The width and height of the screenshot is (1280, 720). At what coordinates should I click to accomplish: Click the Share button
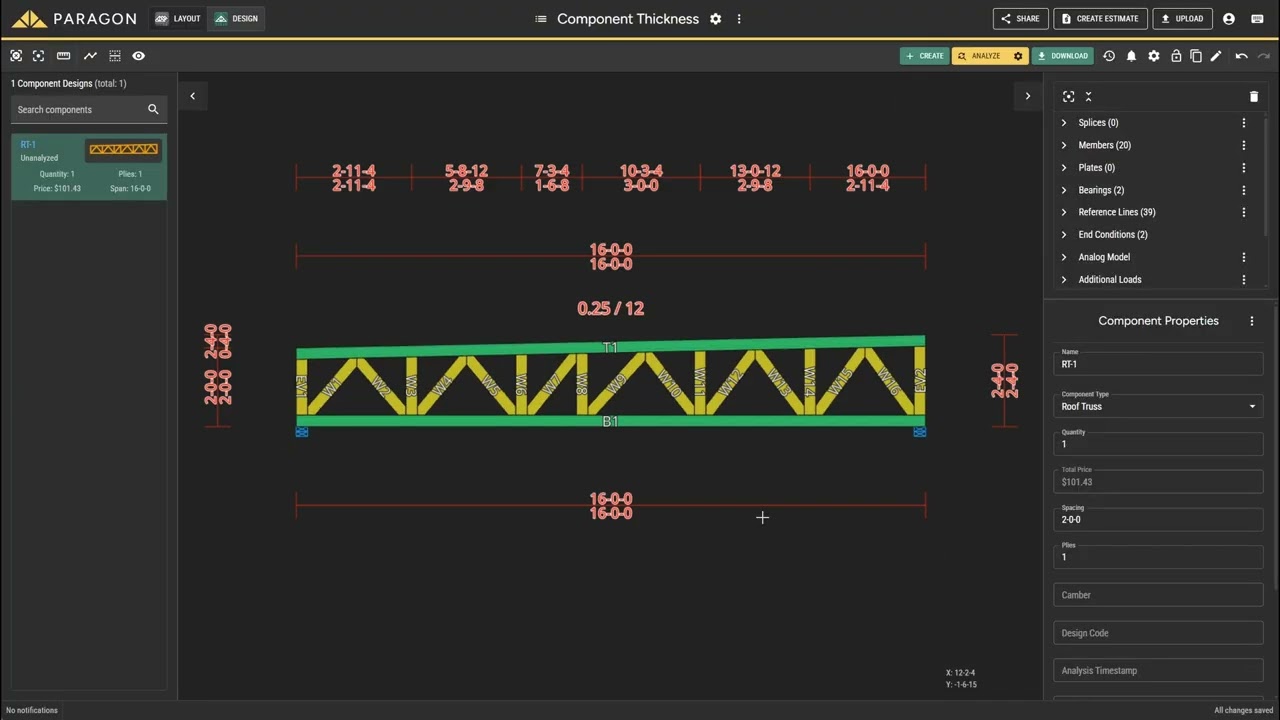click(x=1020, y=19)
